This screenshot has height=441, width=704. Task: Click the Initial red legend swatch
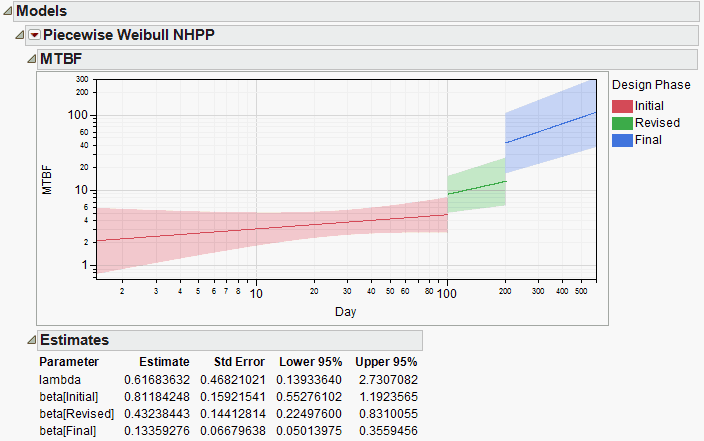tap(622, 106)
